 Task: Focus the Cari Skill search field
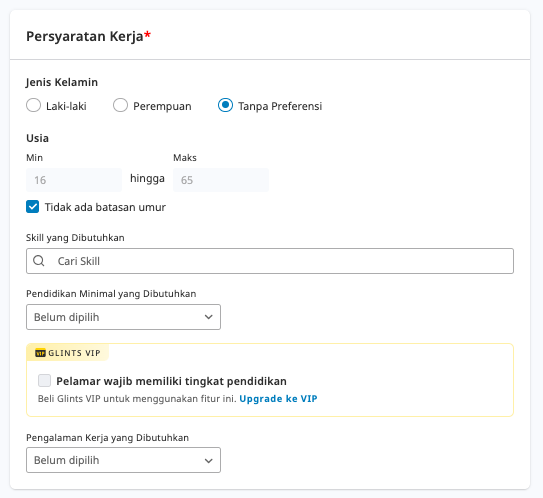click(x=270, y=261)
